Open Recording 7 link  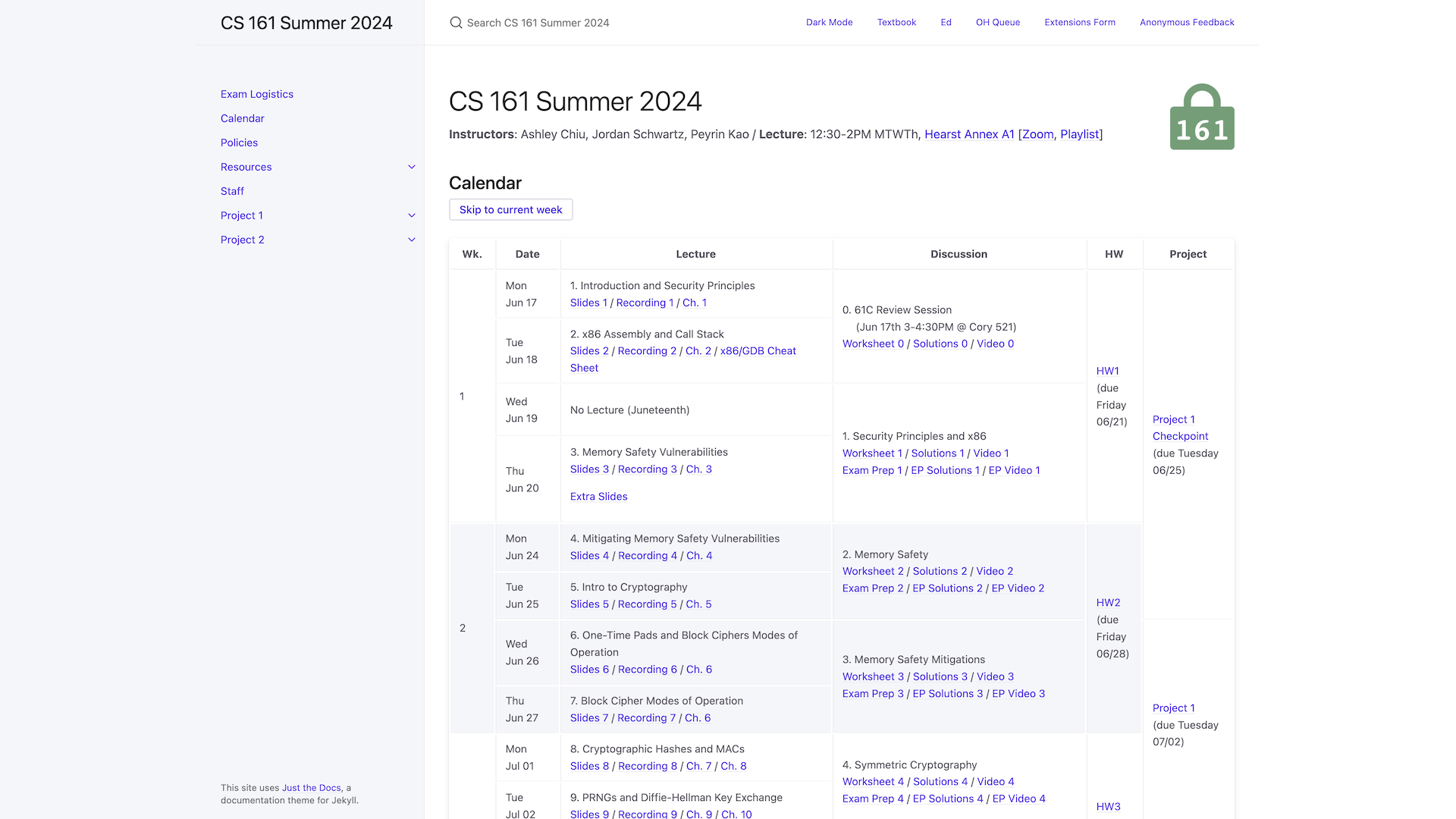(646, 718)
